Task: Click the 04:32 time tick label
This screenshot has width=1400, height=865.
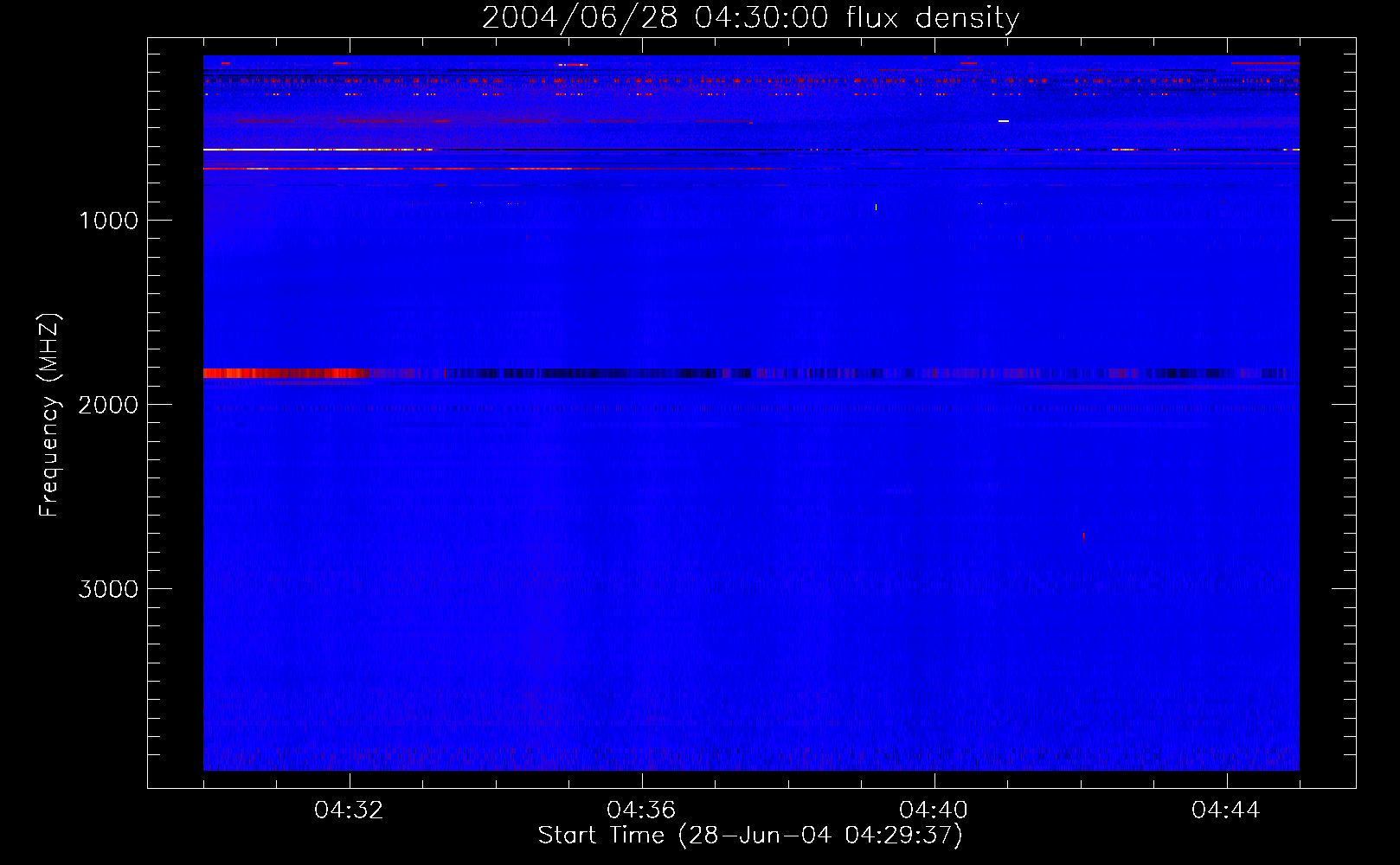Action: [x=350, y=811]
